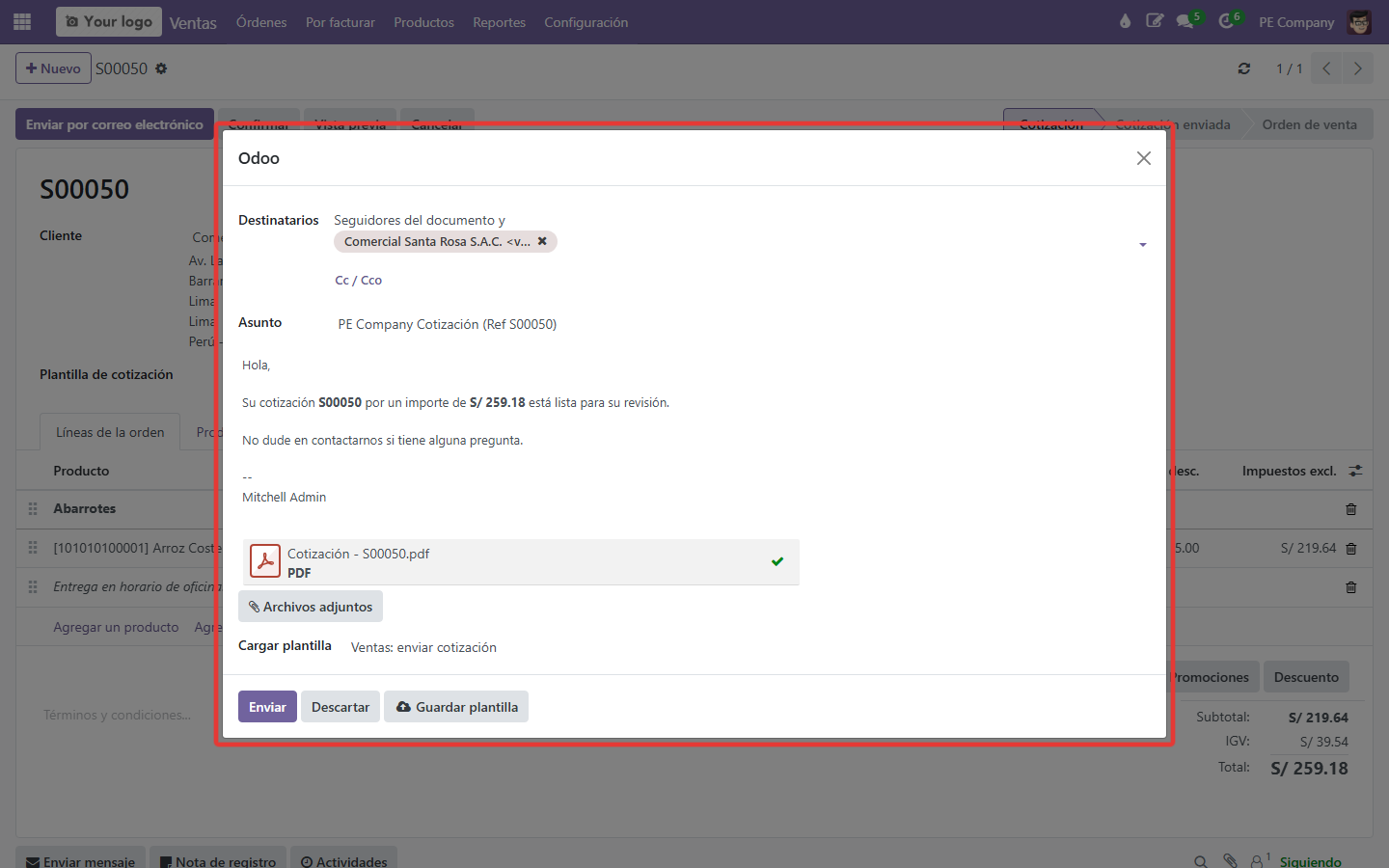The image size is (1389, 868).
Task: Add files with Archivos adjuntos button
Action: 311,607
